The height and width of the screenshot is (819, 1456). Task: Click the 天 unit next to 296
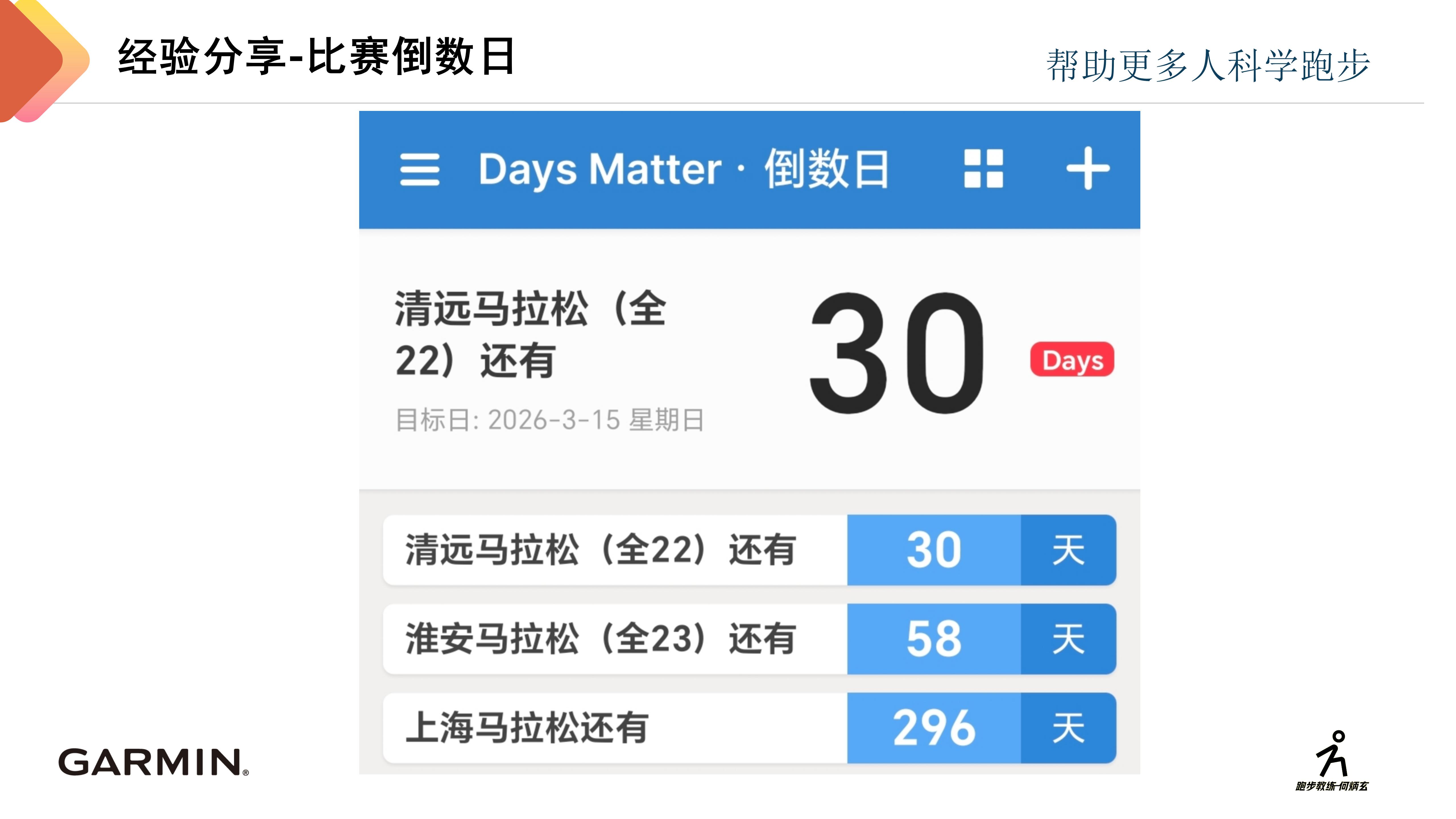tap(1068, 727)
